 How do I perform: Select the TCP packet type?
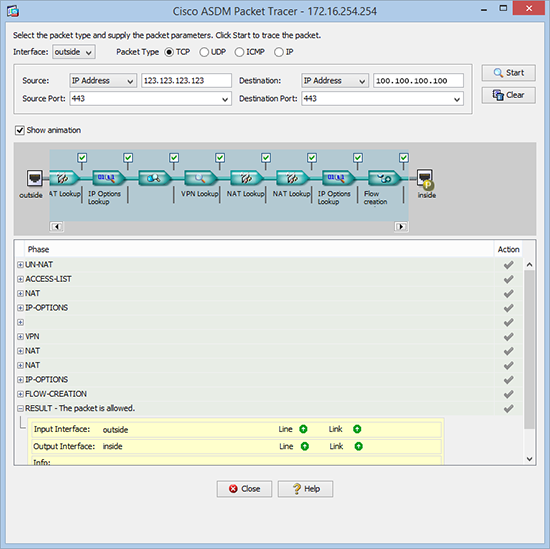(x=169, y=52)
